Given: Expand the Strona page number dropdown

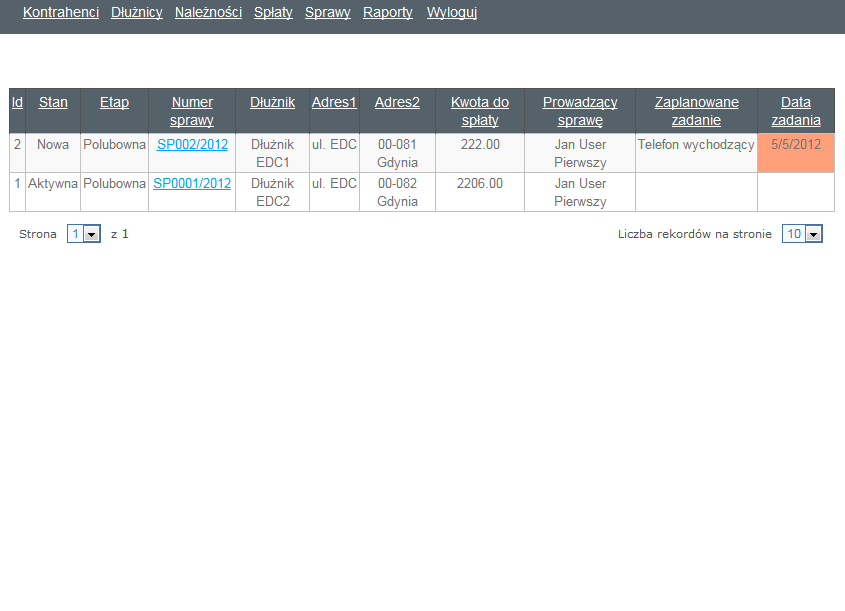Looking at the screenshot, I should 84,234.
